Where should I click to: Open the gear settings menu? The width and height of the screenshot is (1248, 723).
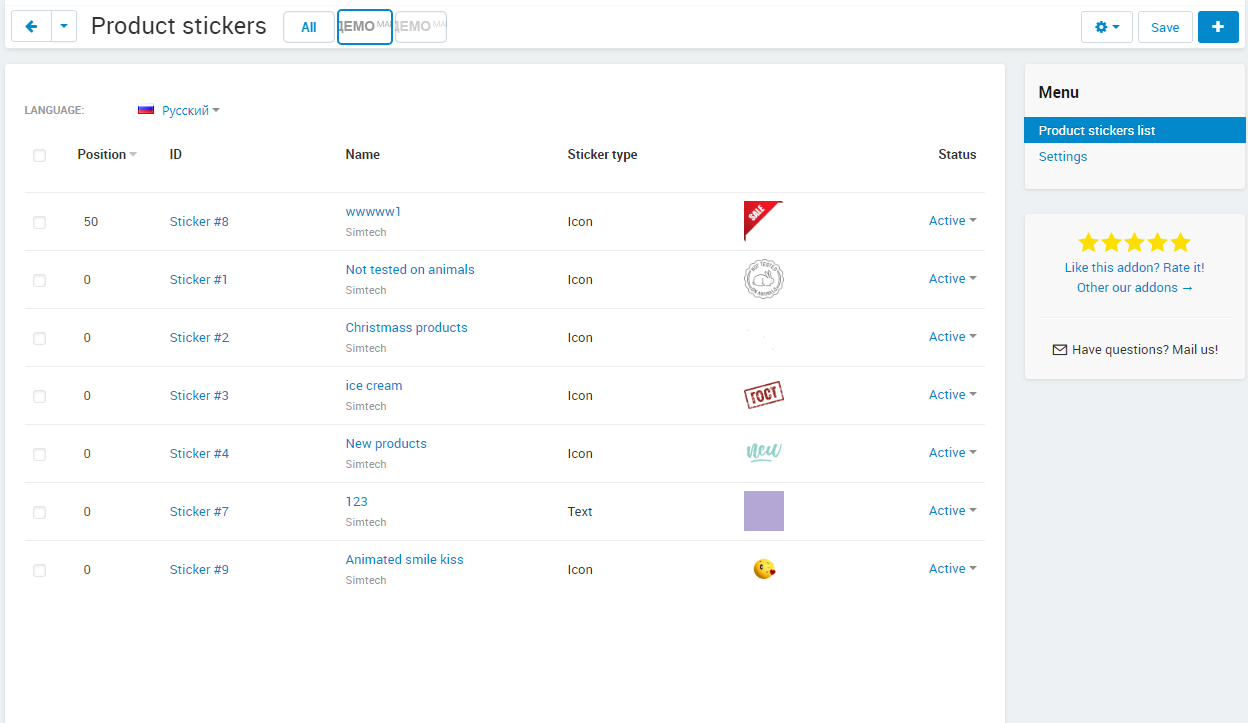pyautogui.click(x=1106, y=27)
